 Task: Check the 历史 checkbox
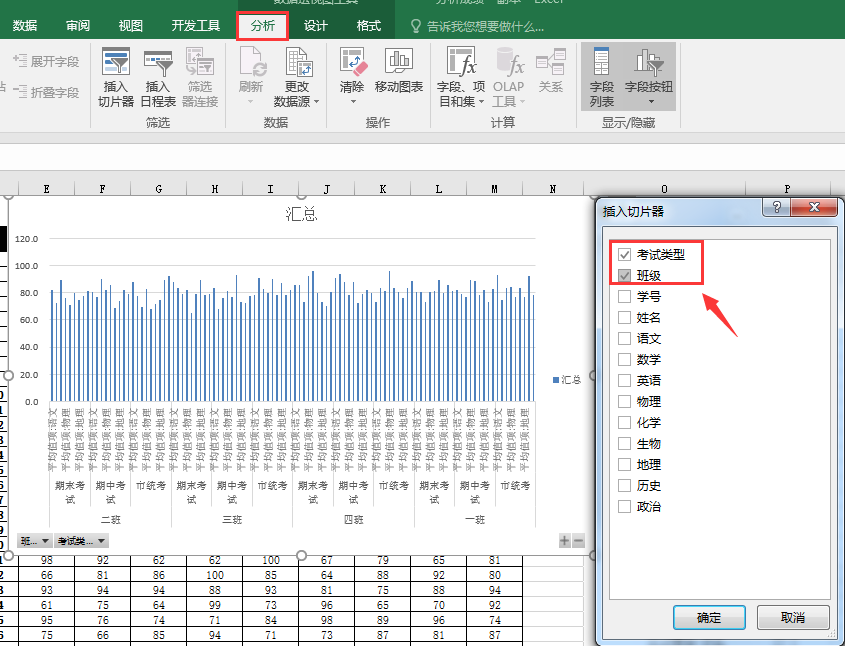click(625, 485)
